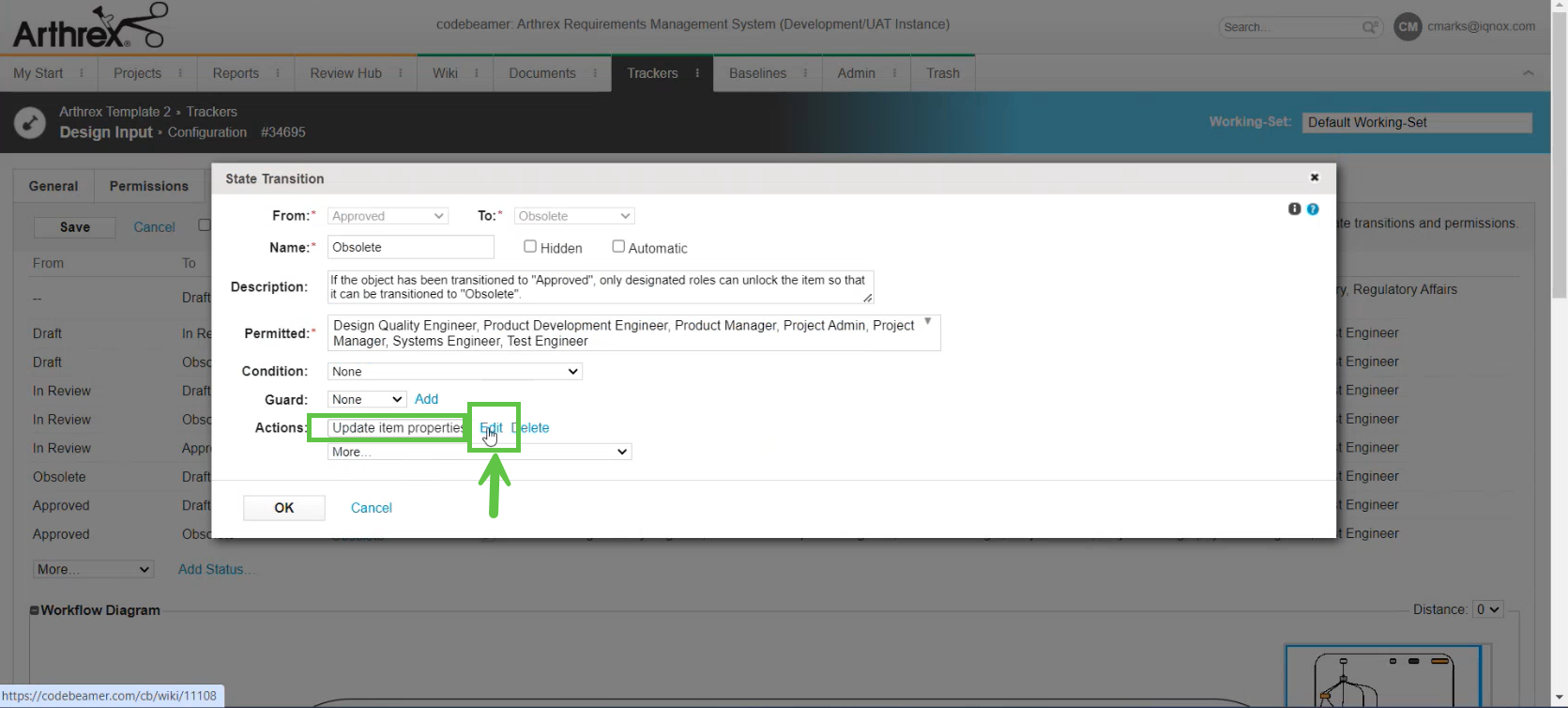This screenshot has width=1568, height=708.
Task: Click the dark info icon in dialog
Action: [1294, 208]
